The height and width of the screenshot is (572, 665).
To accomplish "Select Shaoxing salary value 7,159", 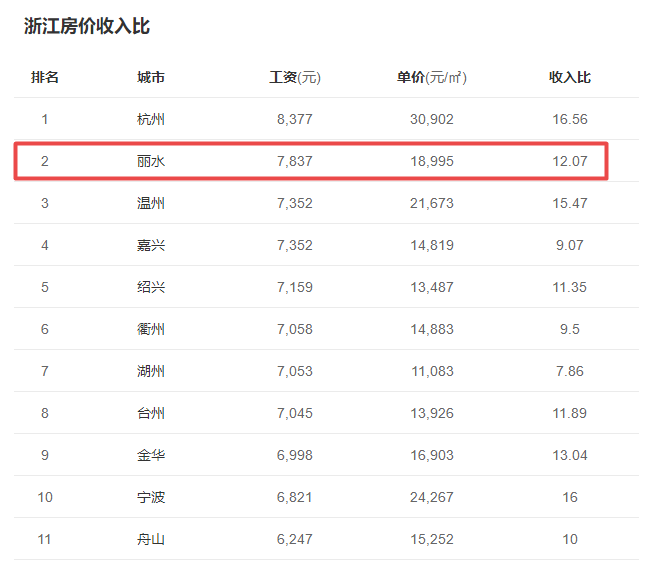I will [x=295, y=287].
